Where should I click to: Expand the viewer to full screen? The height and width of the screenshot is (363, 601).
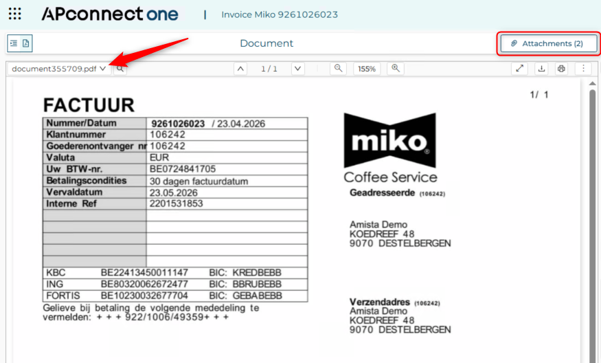(x=520, y=69)
